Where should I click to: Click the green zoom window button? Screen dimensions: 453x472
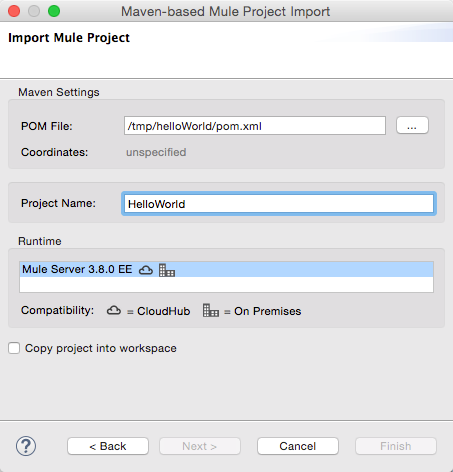[54, 11]
